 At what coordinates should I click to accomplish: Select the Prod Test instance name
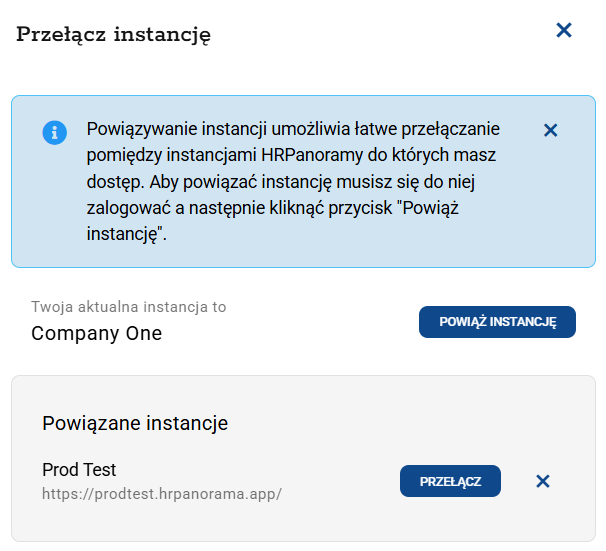[x=80, y=470]
